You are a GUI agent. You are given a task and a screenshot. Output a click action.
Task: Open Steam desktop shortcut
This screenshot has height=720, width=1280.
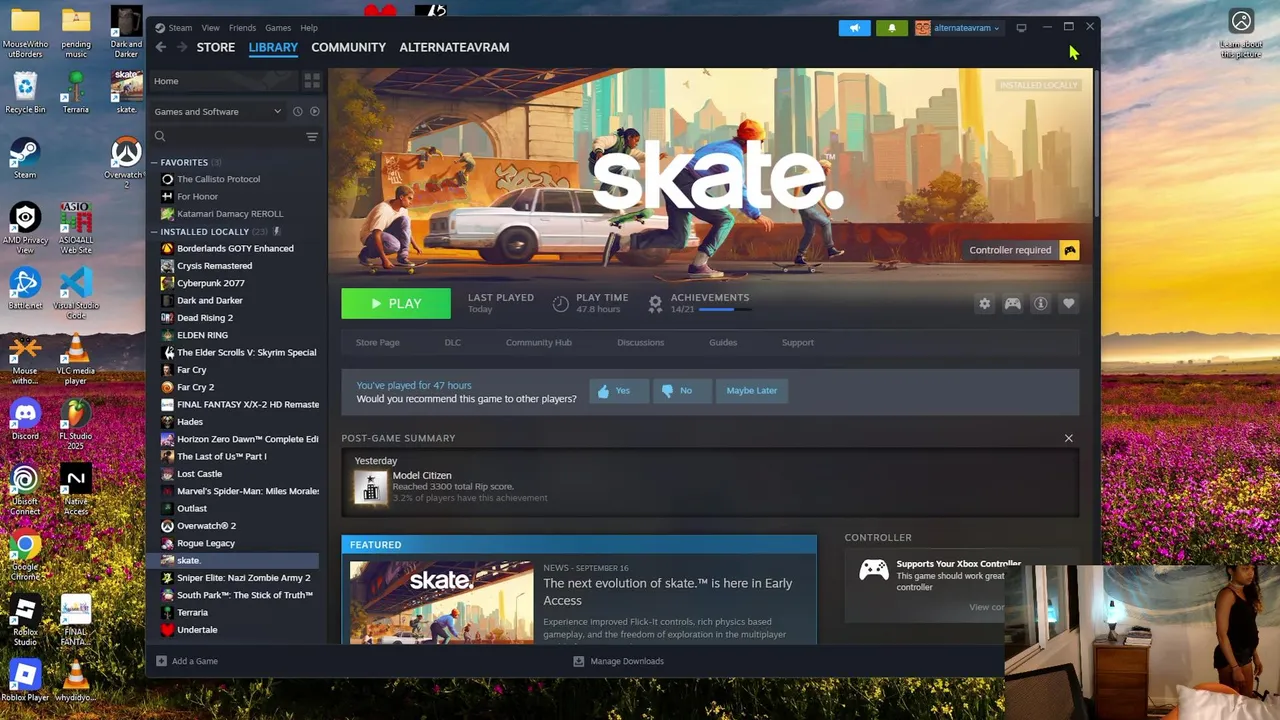(x=25, y=159)
